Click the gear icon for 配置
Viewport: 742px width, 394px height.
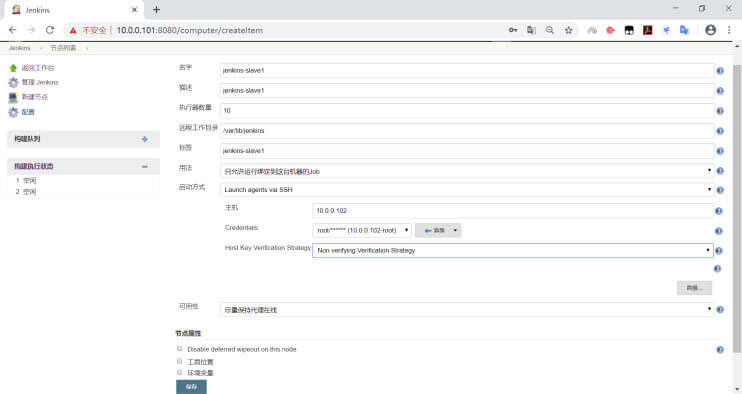point(13,112)
